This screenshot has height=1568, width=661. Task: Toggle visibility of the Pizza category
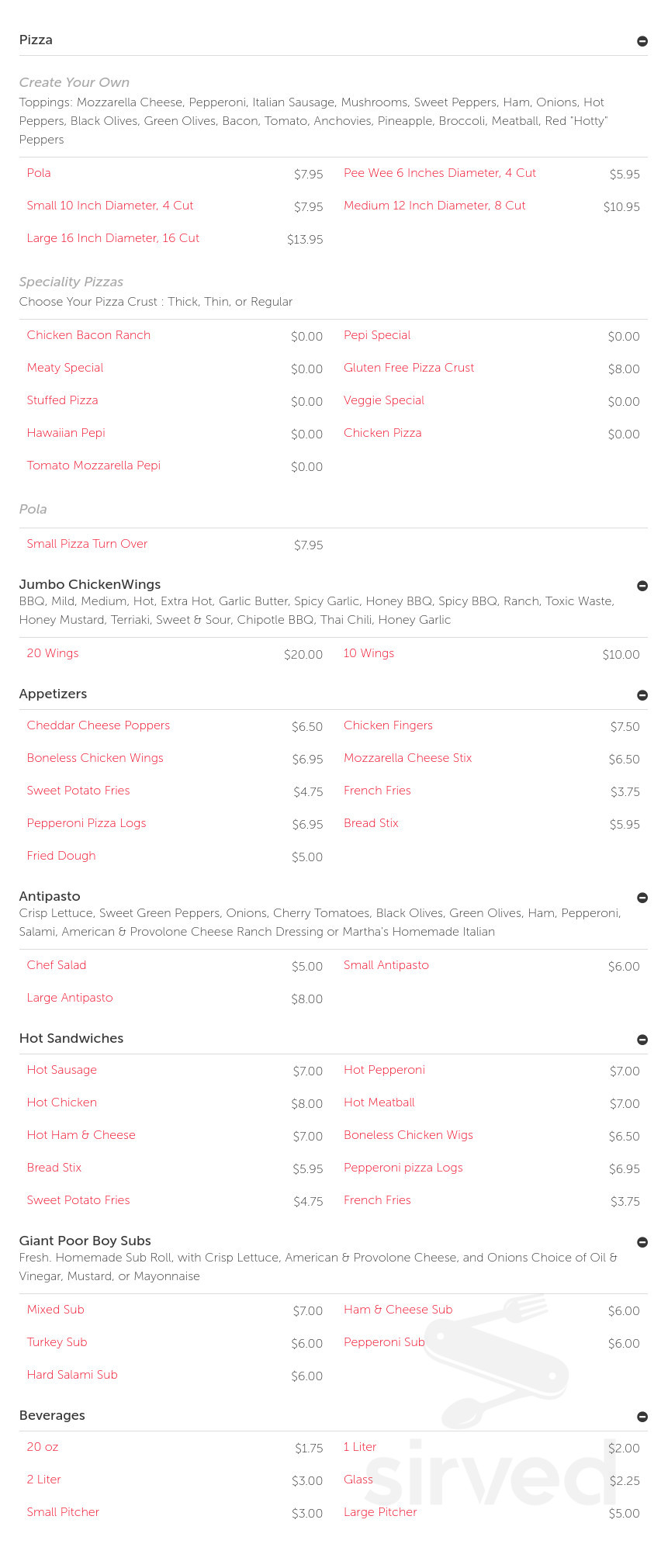(642, 41)
